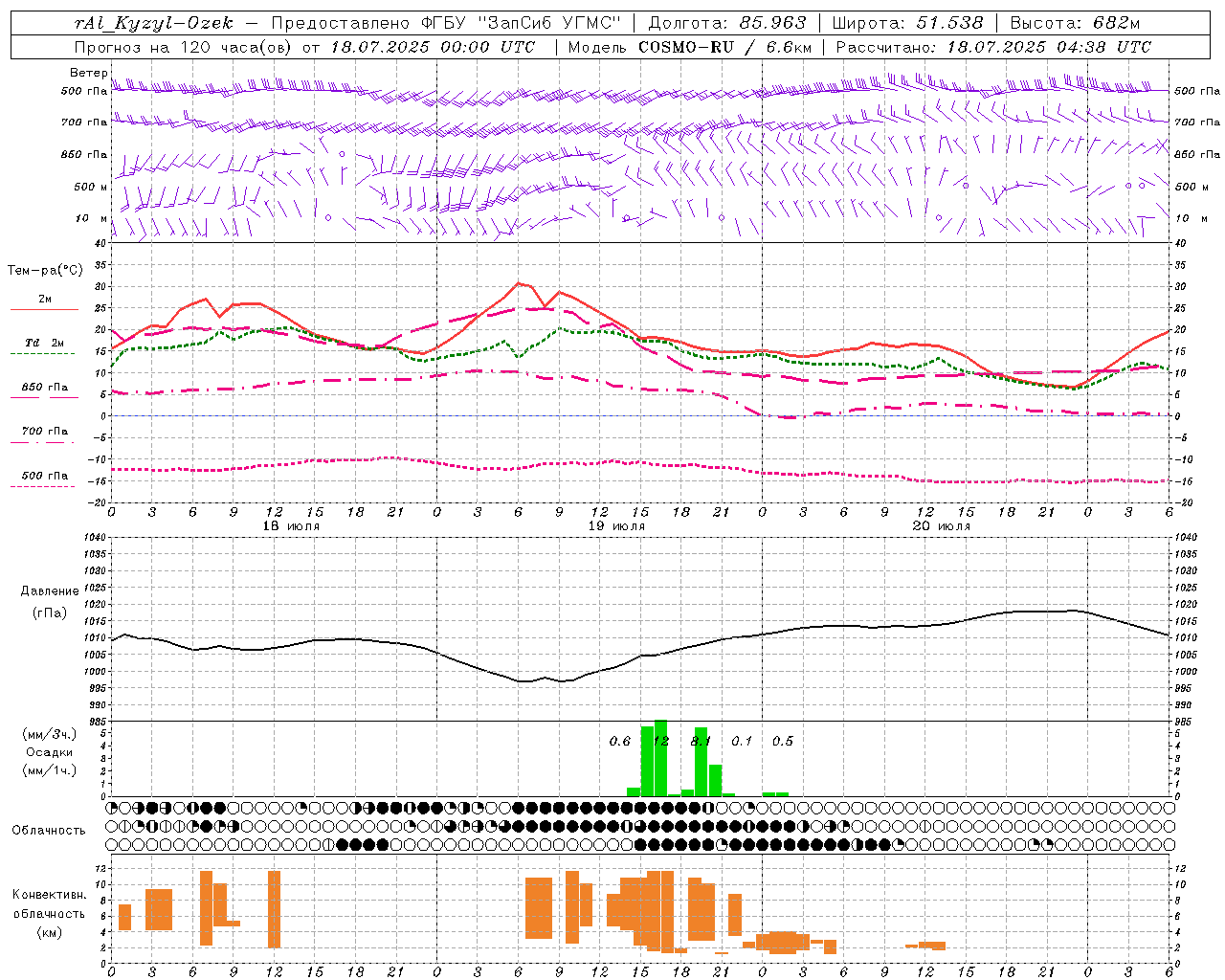1225x980 pixels.
Task: Click the Td 2м dew point legend entry
Action: [x=45, y=343]
